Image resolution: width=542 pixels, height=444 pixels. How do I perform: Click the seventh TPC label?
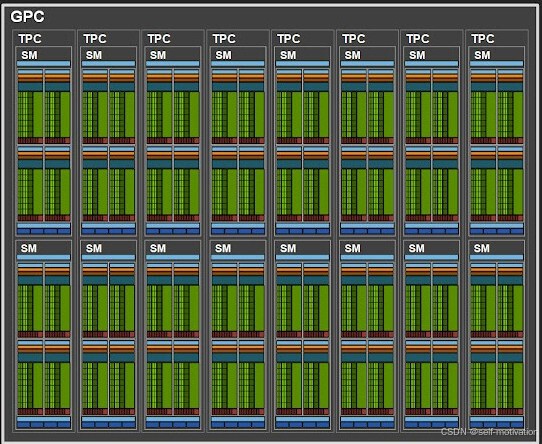point(418,39)
